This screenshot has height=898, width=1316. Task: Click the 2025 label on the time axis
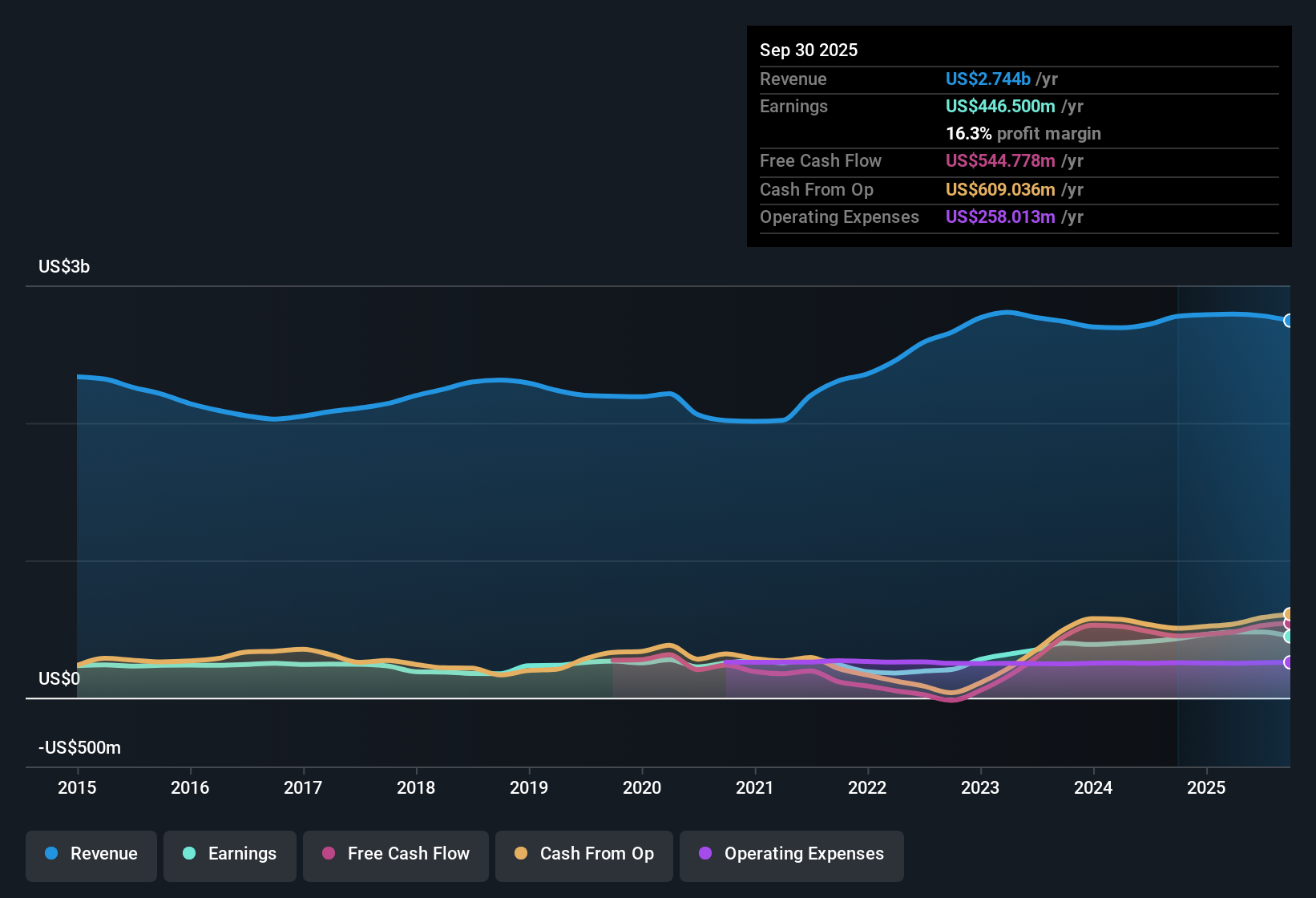click(x=1207, y=788)
